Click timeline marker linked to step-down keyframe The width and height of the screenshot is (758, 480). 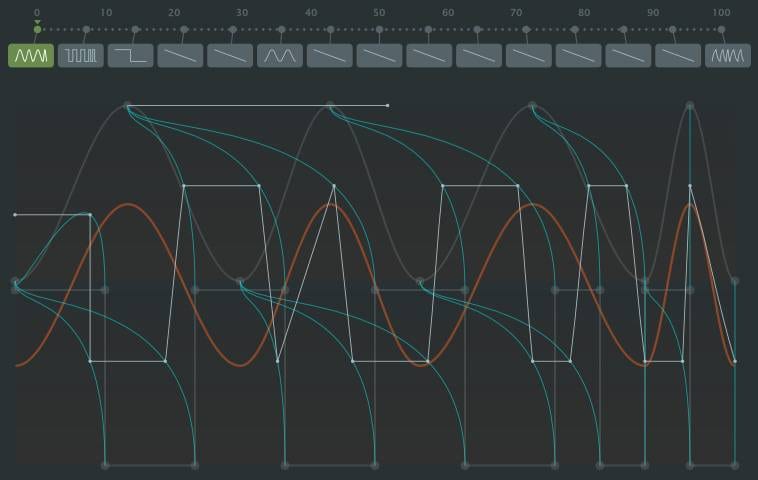pos(135,29)
